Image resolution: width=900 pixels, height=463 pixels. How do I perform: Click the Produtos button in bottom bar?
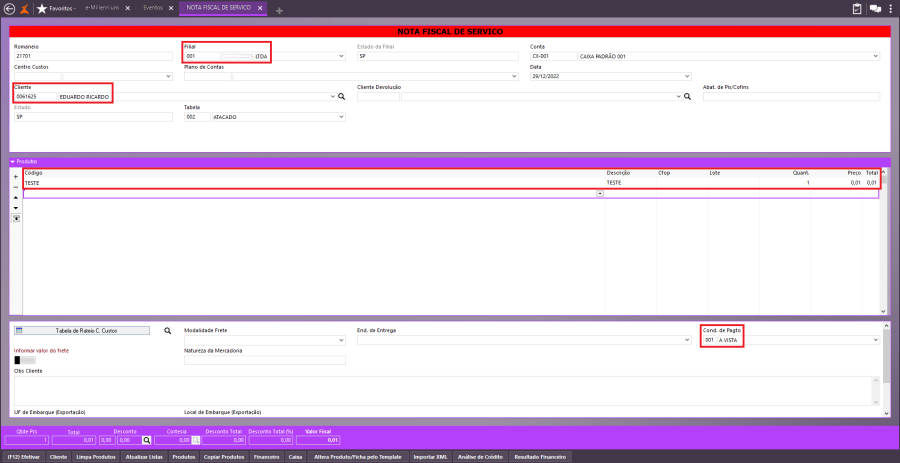click(184, 457)
